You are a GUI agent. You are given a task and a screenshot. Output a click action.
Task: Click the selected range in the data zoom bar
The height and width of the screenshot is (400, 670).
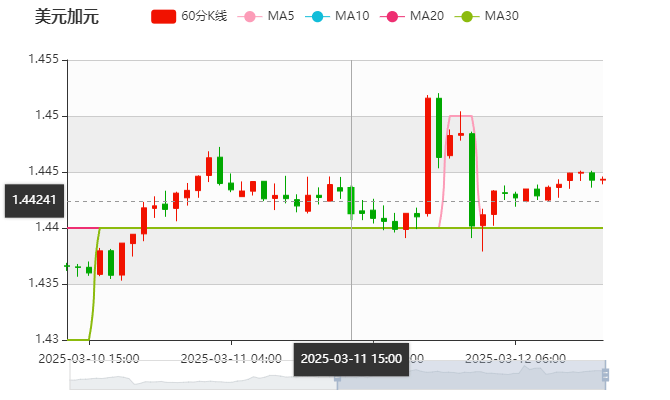click(x=471, y=375)
